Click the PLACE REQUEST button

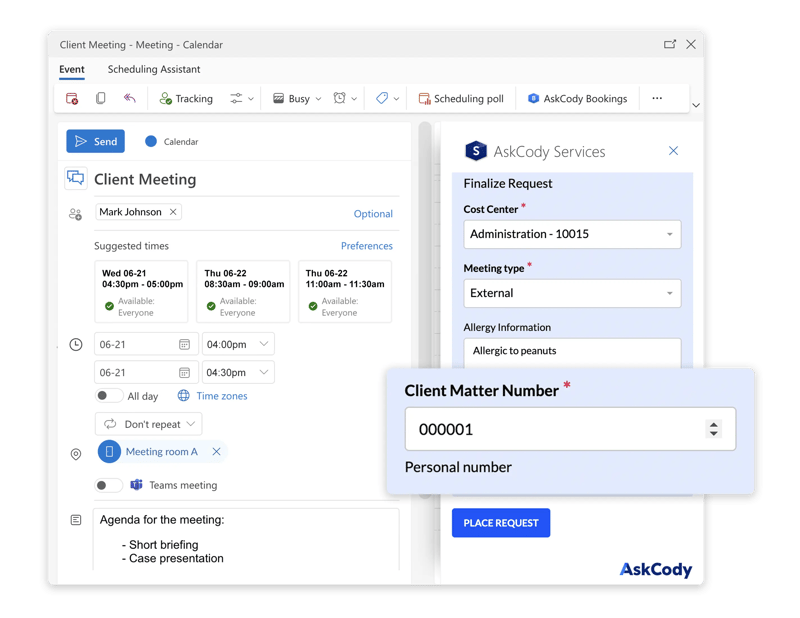pos(501,523)
